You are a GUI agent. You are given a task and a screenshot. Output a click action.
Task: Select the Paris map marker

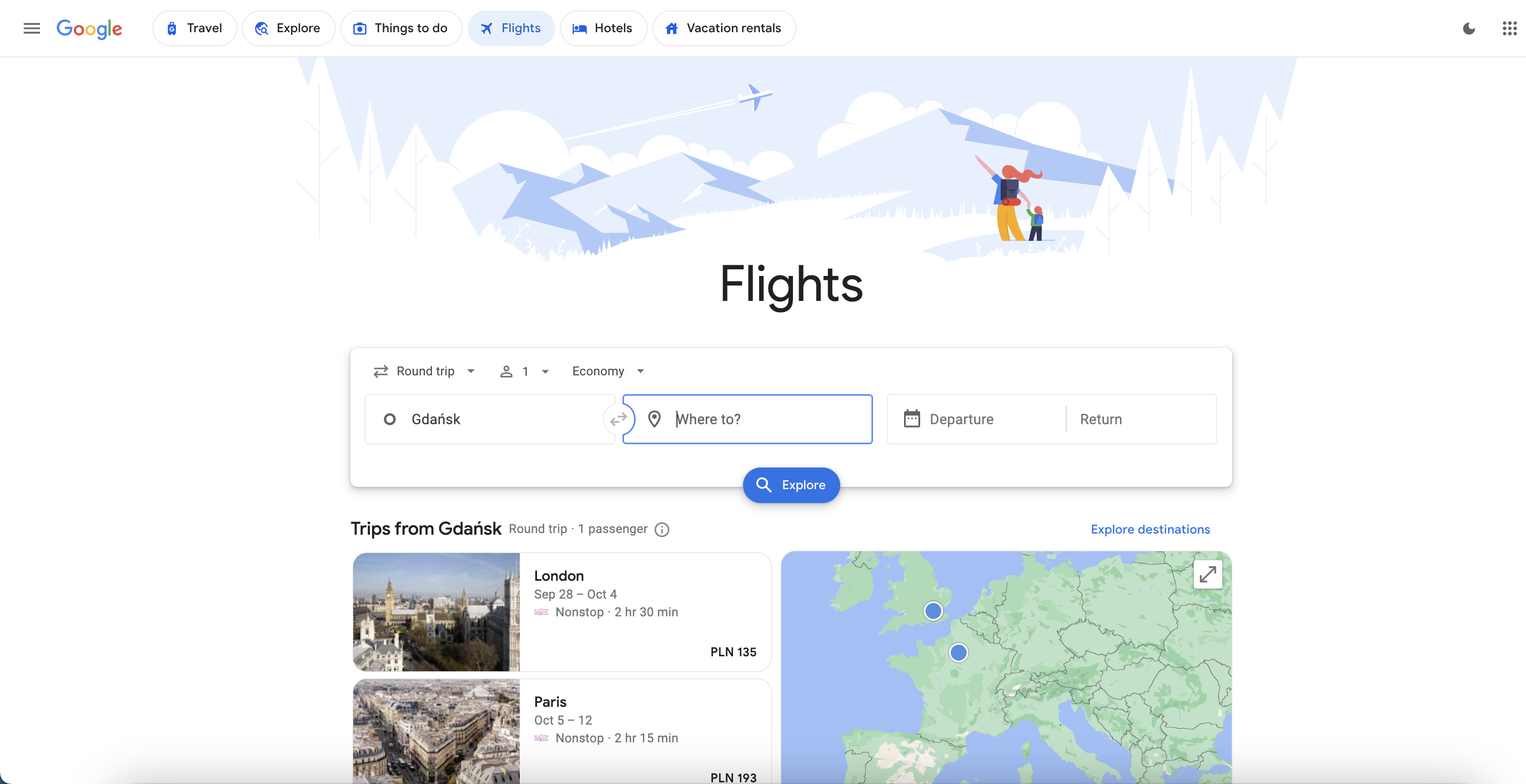coord(960,652)
